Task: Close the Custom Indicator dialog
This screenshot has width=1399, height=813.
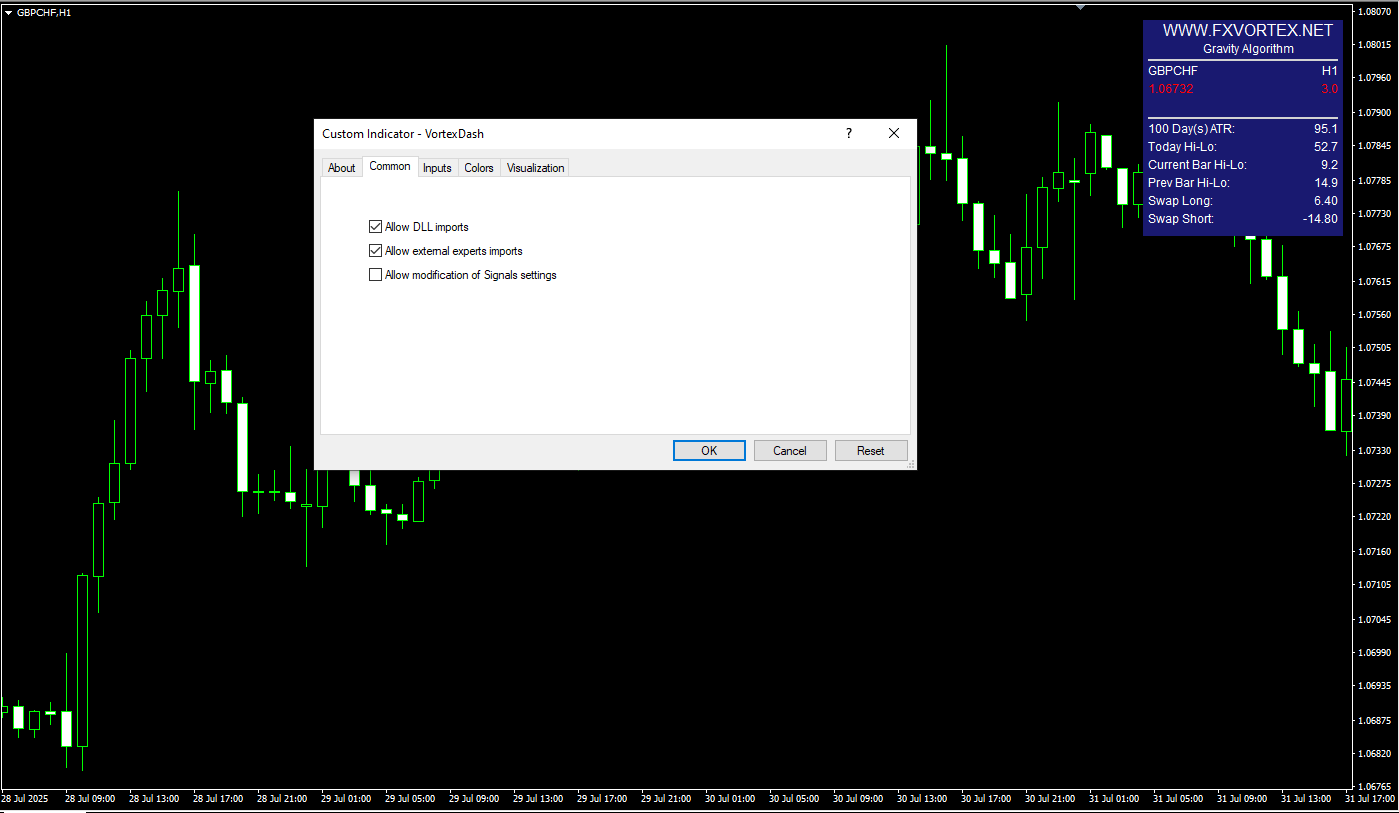Action: 894,133
